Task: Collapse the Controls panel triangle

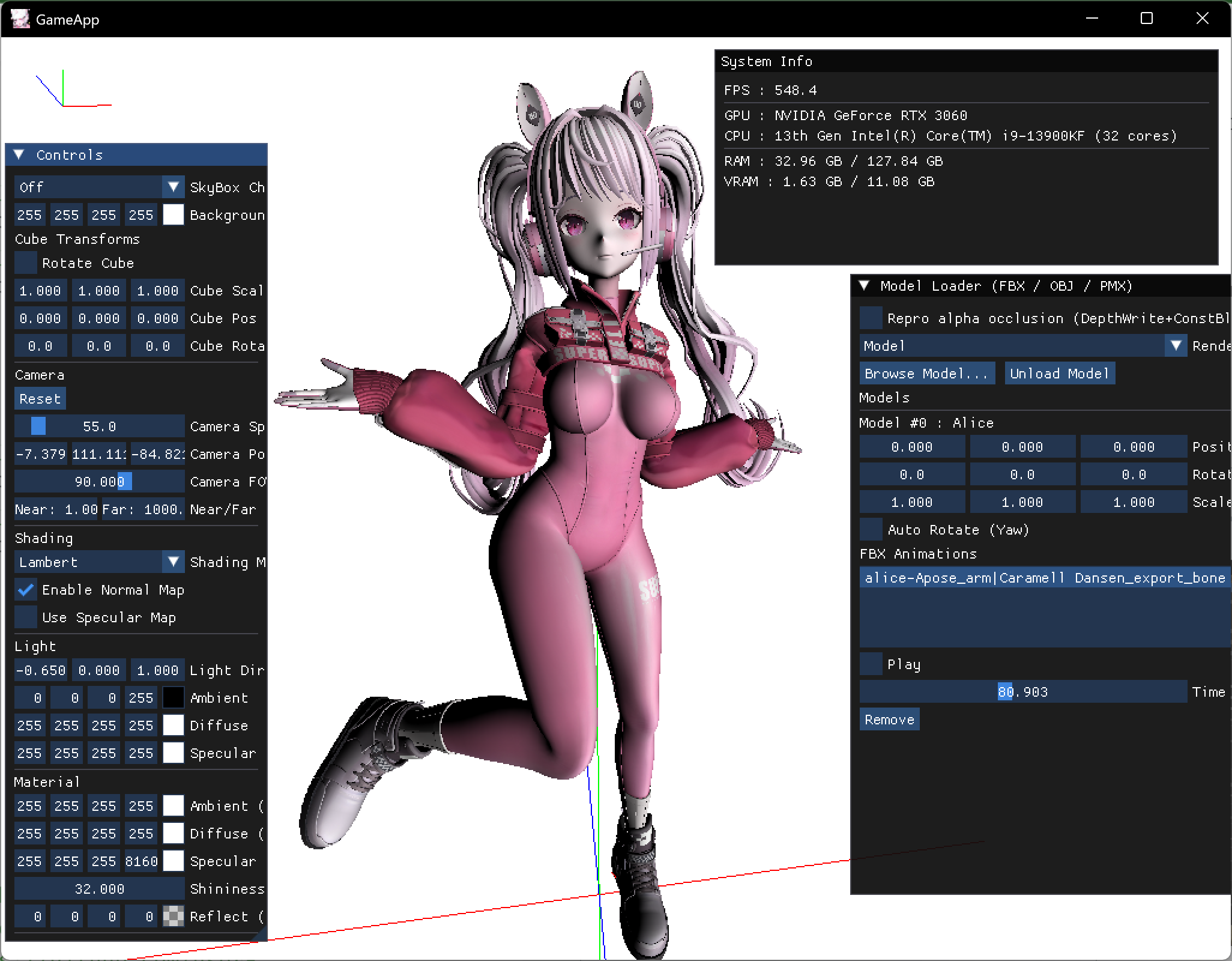Action: click(x=19, y=155)
